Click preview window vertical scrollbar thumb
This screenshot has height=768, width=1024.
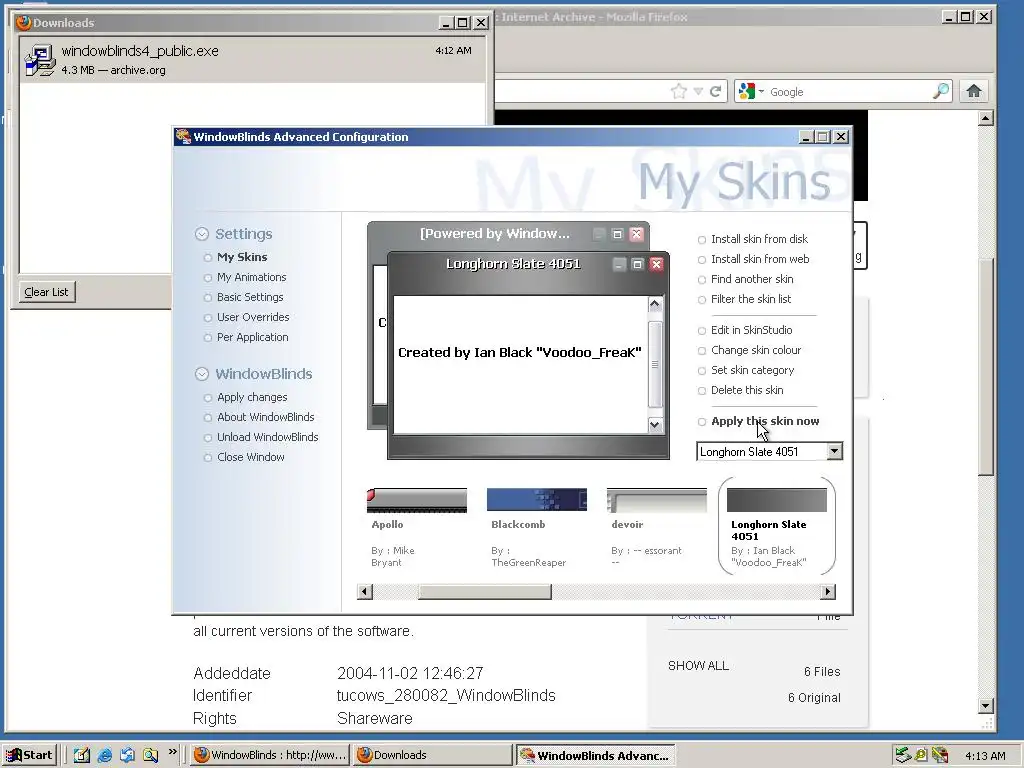(x=655, y=364)
